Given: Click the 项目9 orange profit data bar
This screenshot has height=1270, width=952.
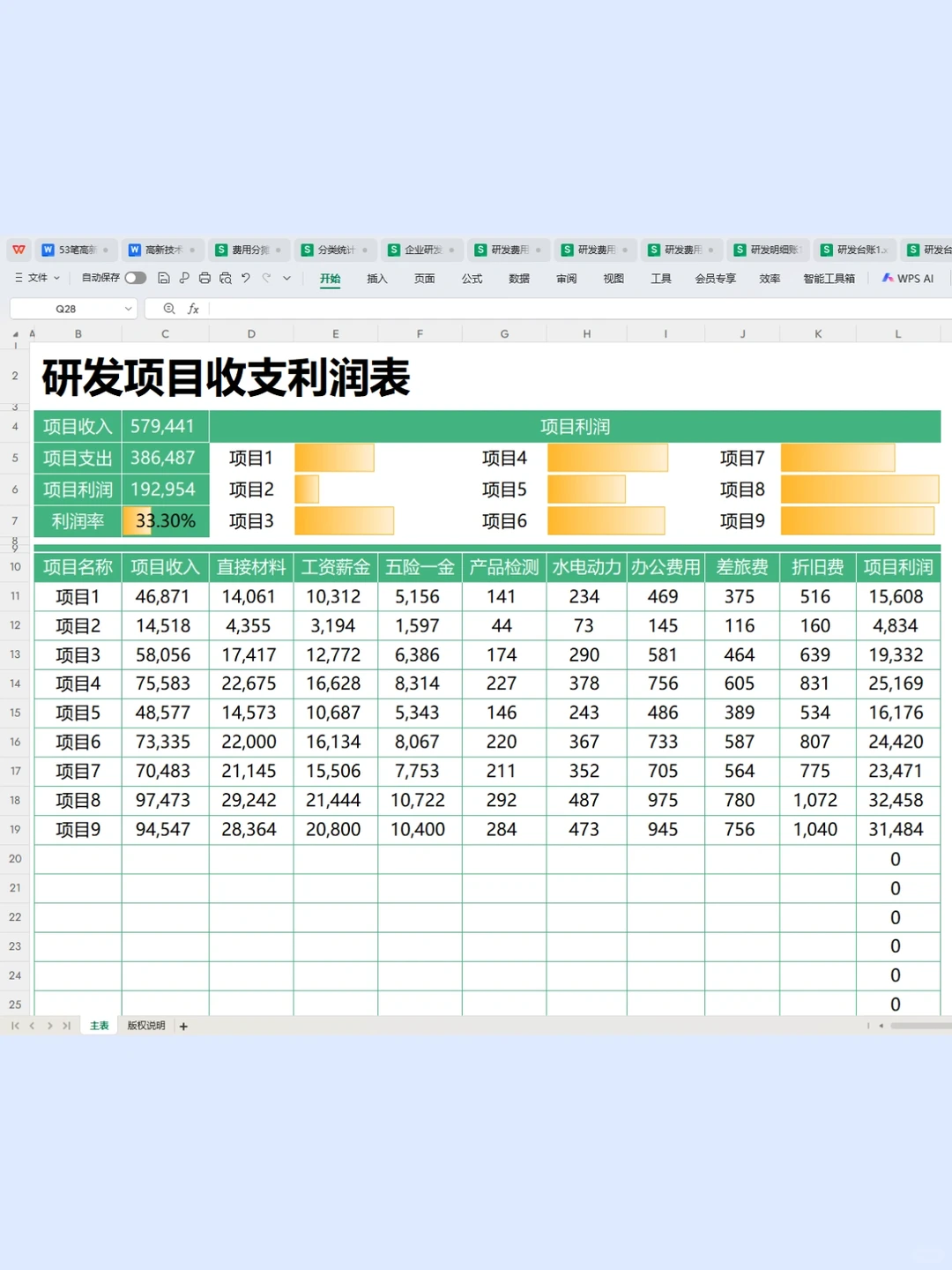Looking at the screenshot, I should 859,520.
